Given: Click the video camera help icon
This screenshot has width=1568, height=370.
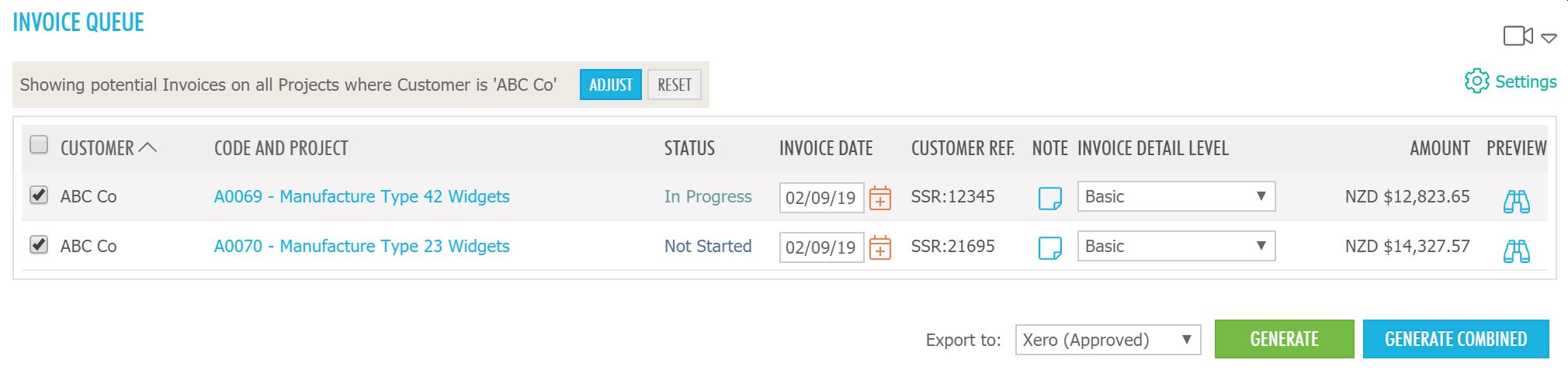Looking at the screenshot, I should point(1518,36).
